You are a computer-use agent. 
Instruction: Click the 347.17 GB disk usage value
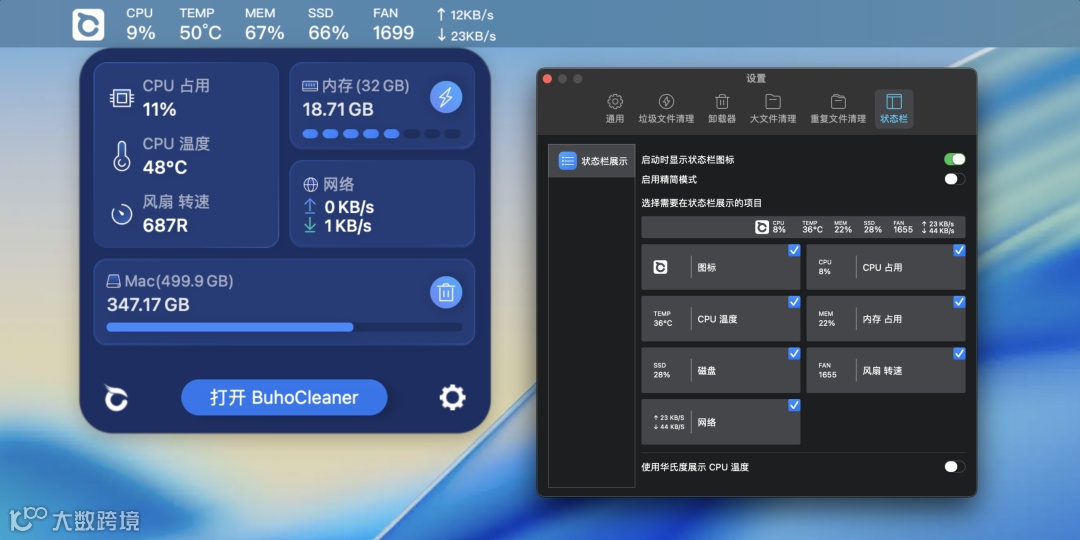click(x=148, y=304)
